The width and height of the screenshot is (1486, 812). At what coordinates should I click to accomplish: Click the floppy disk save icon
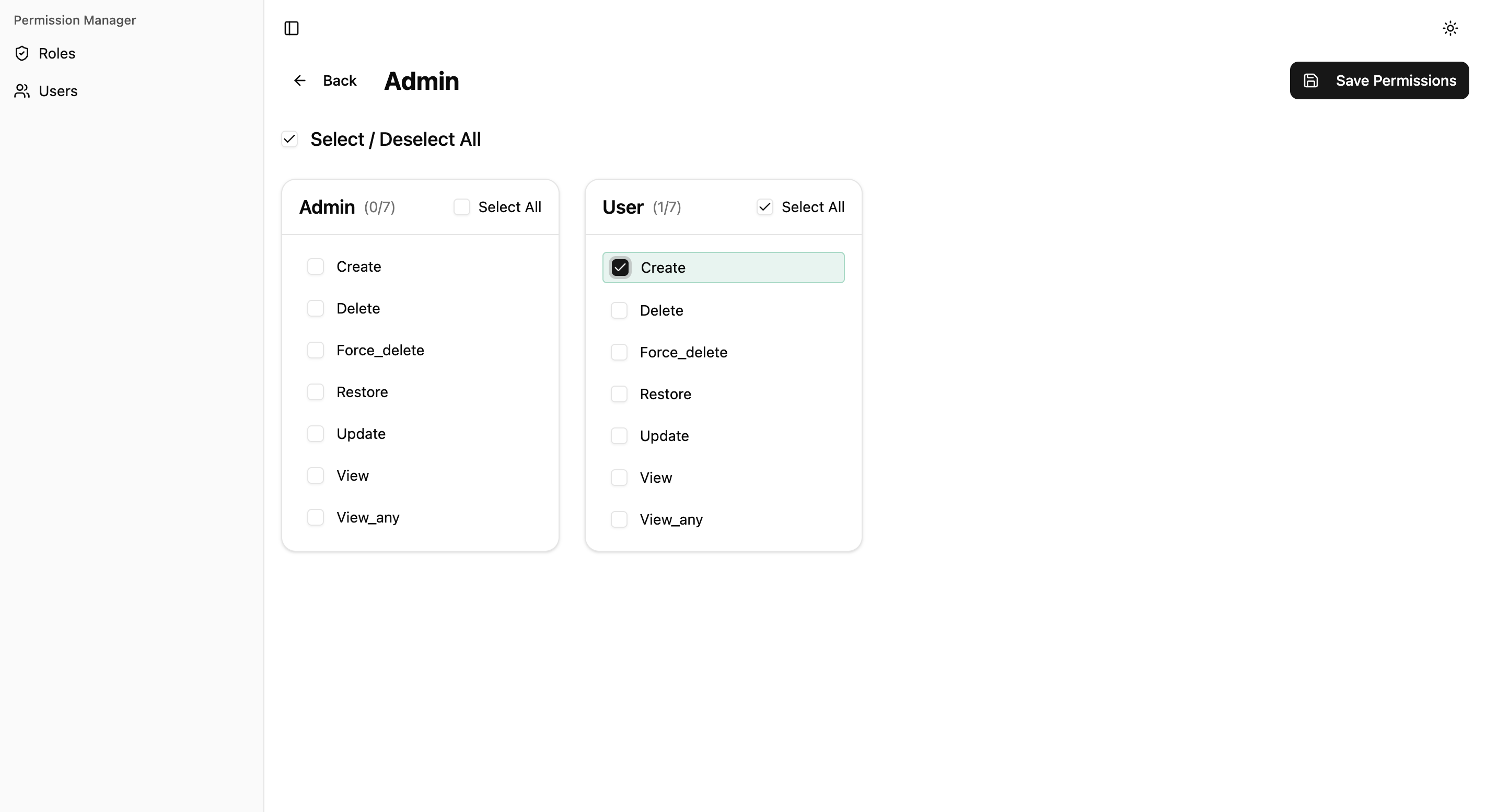click(x=1310, y=81)
